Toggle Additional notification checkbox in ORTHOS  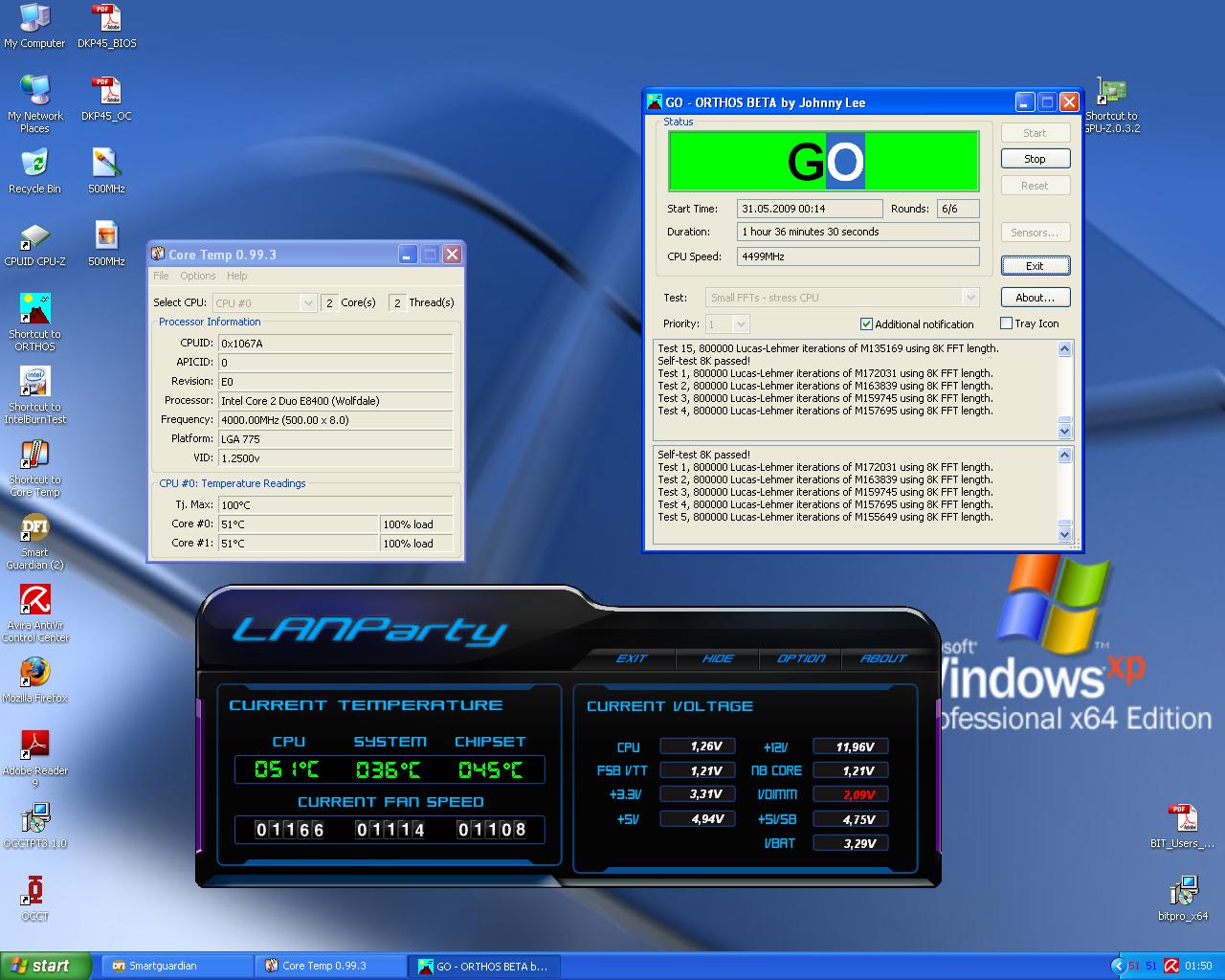pyautogui.click(x=867, y=324)
